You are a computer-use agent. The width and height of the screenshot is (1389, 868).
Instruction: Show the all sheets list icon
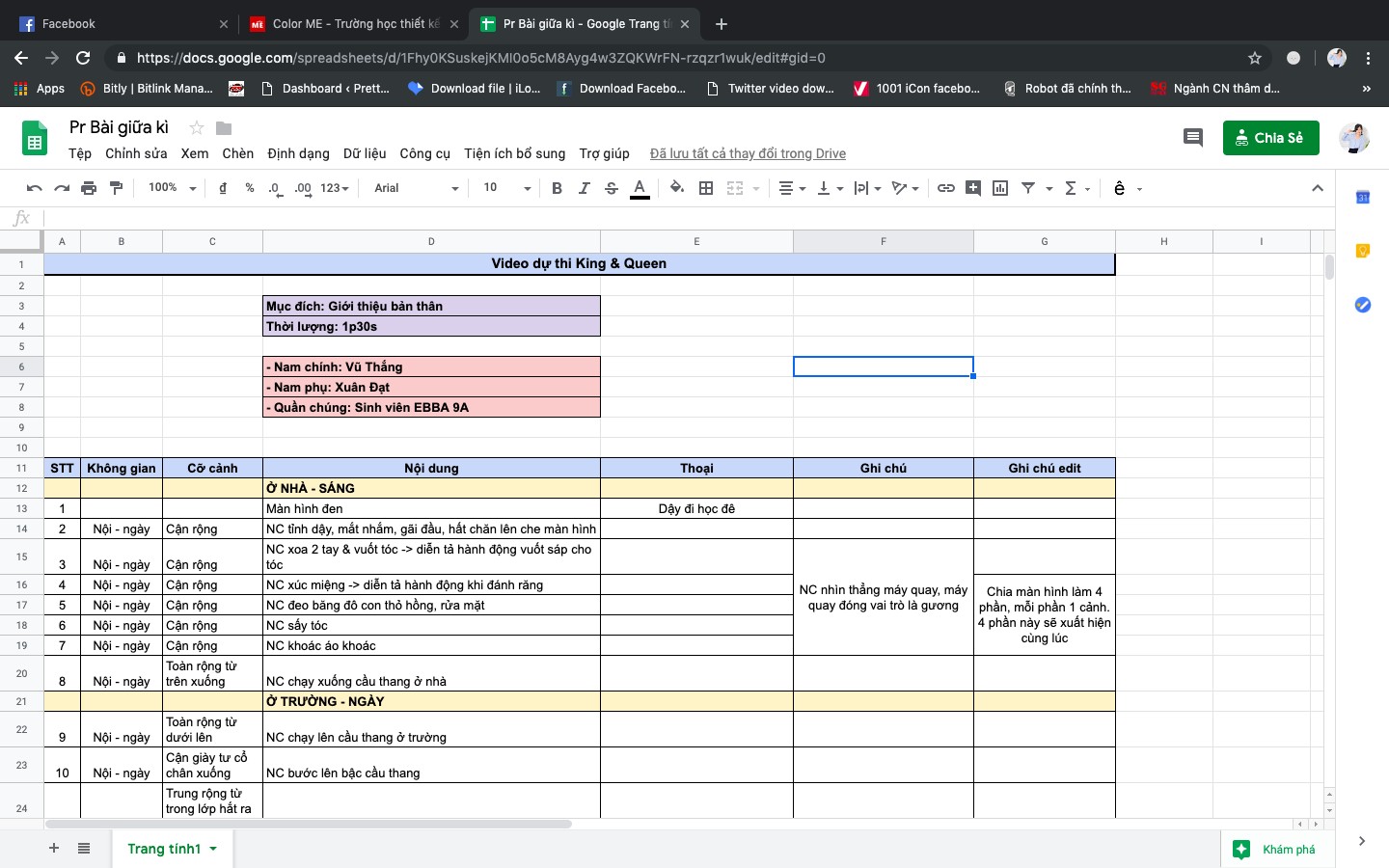(84, 848)
